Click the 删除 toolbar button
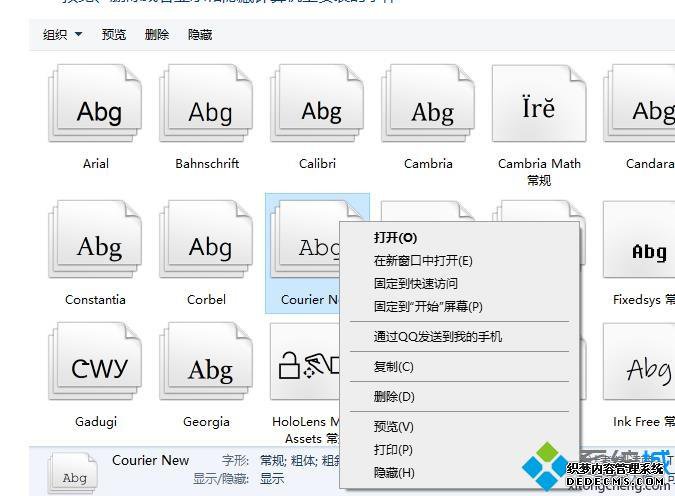This screenshot has height=496, width=675. [157, 34]
